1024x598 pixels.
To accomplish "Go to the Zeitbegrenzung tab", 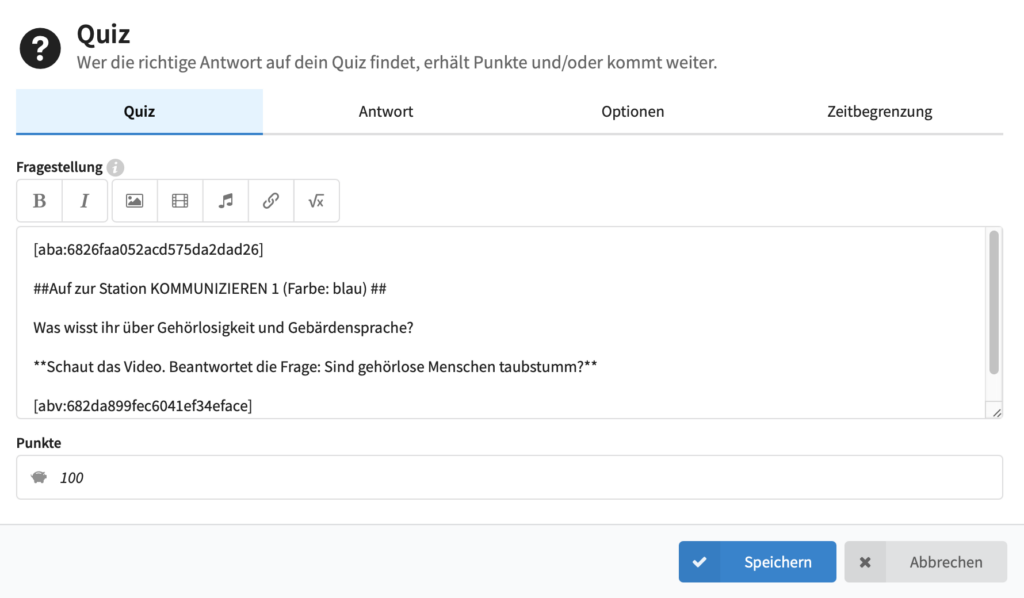I will tap(879, 112).
